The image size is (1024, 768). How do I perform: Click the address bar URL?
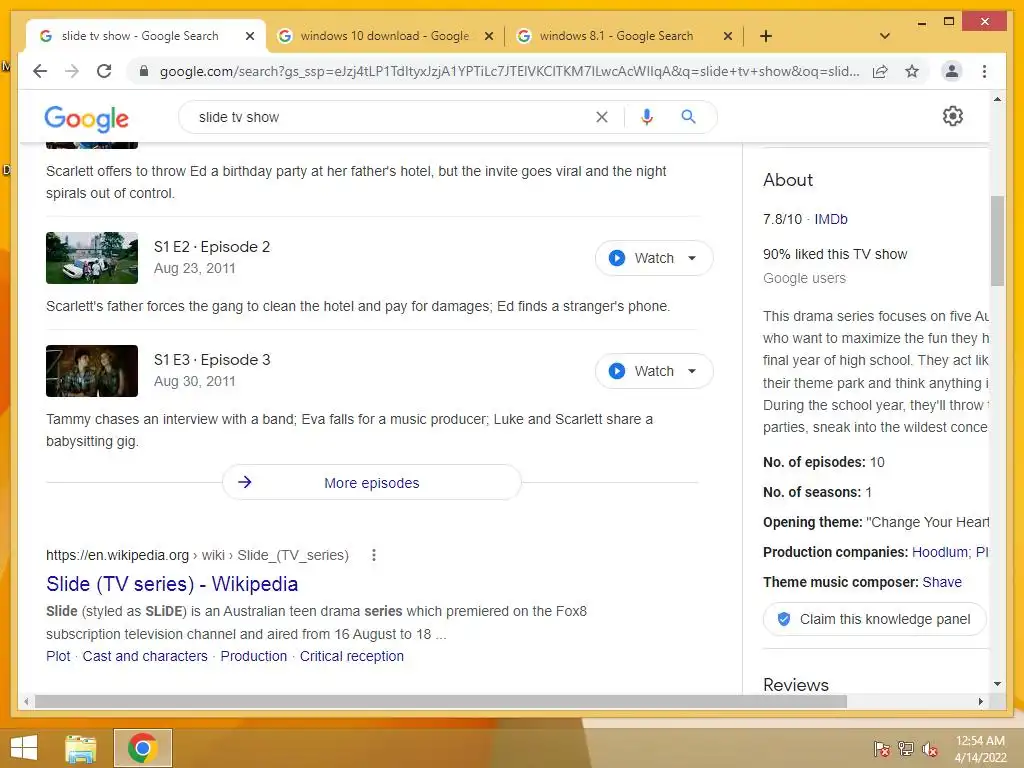509,71
